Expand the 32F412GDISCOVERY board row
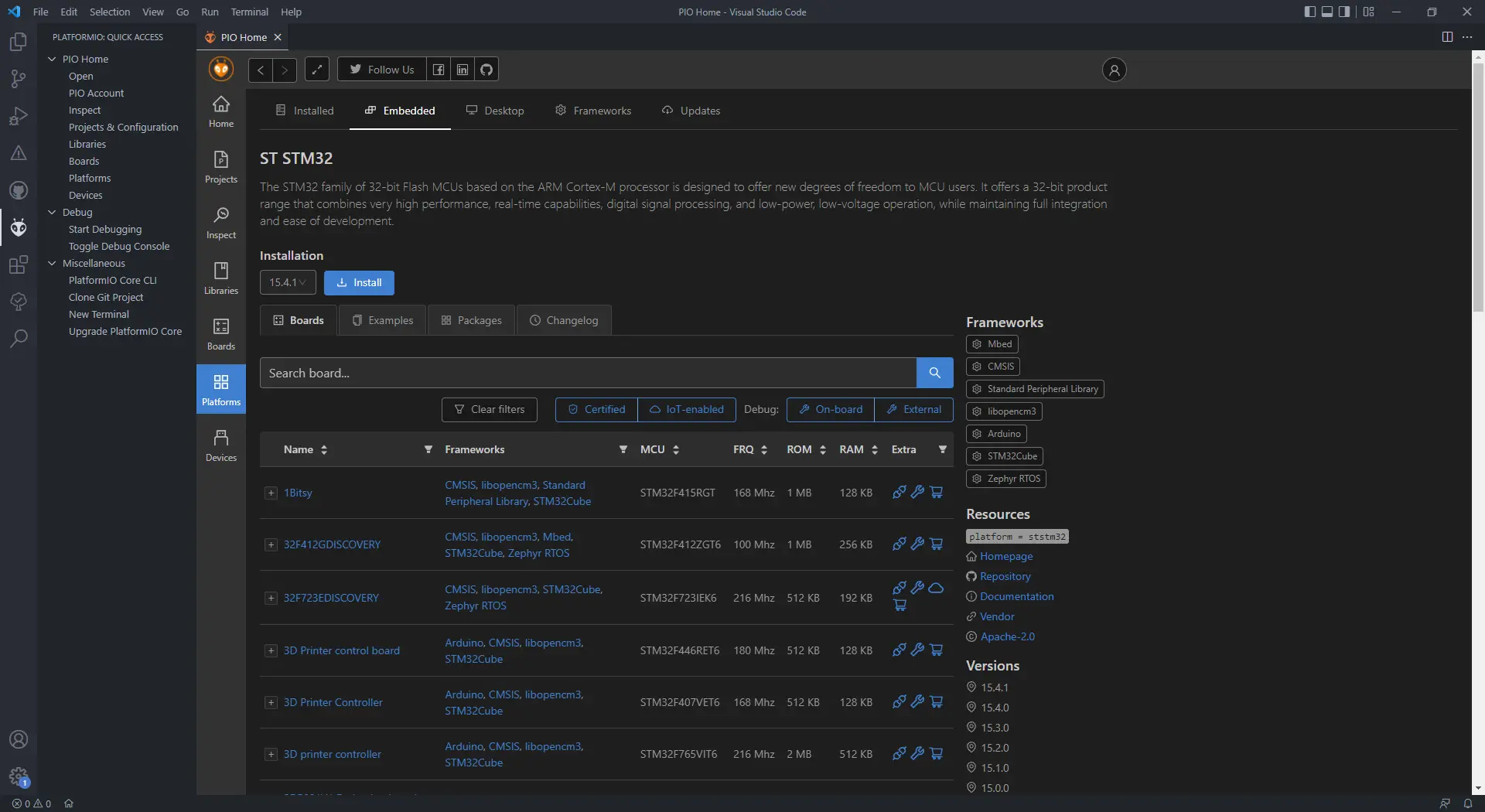 tap(271, 544)
